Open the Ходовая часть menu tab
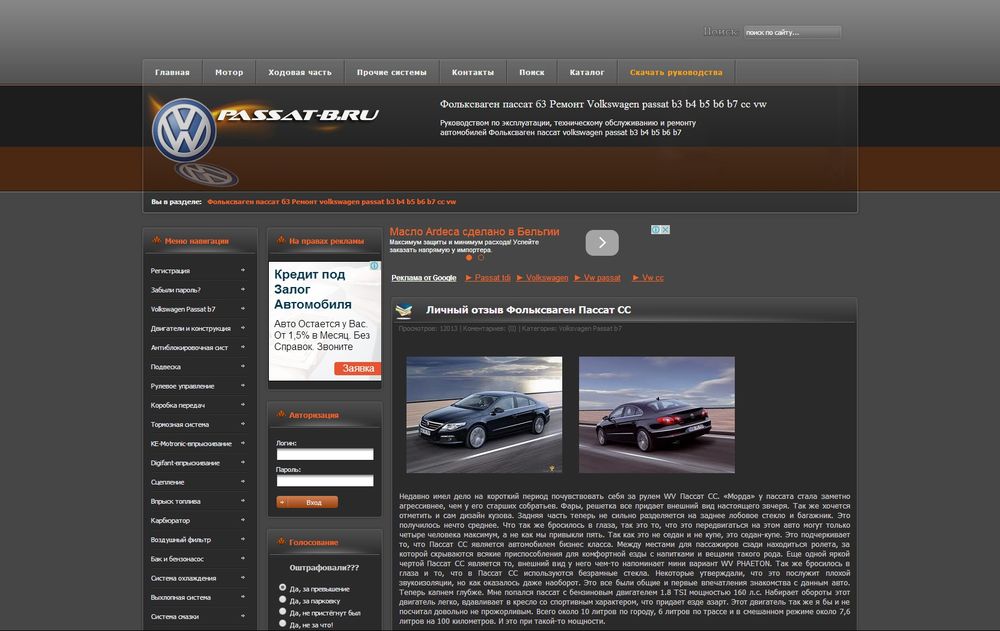 tap(300, 73)
